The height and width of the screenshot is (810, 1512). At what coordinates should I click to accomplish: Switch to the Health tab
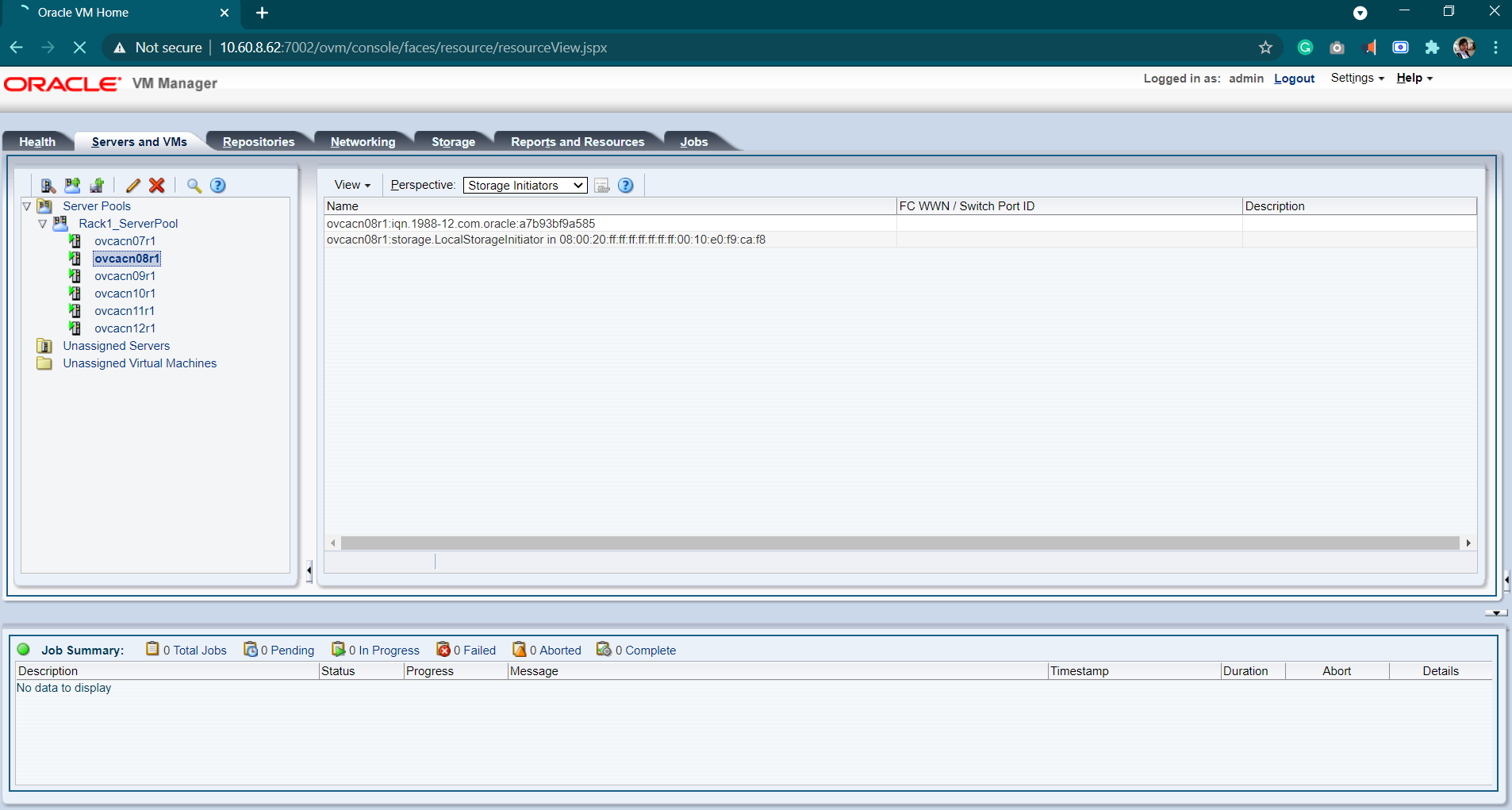click(x=37, y=142)
